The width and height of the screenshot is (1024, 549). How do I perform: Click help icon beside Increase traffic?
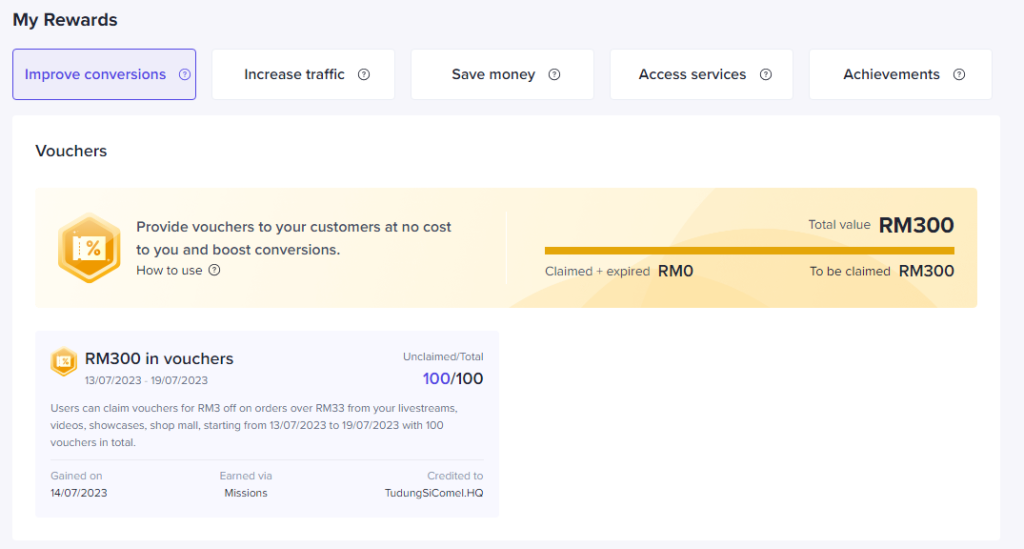[364, 74]
